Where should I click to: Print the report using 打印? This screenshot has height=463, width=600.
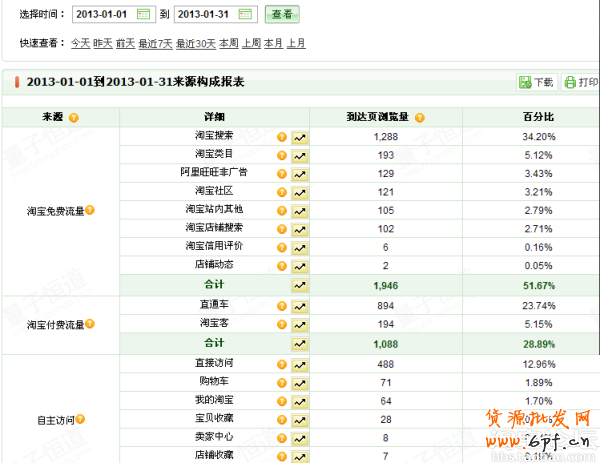581,82
